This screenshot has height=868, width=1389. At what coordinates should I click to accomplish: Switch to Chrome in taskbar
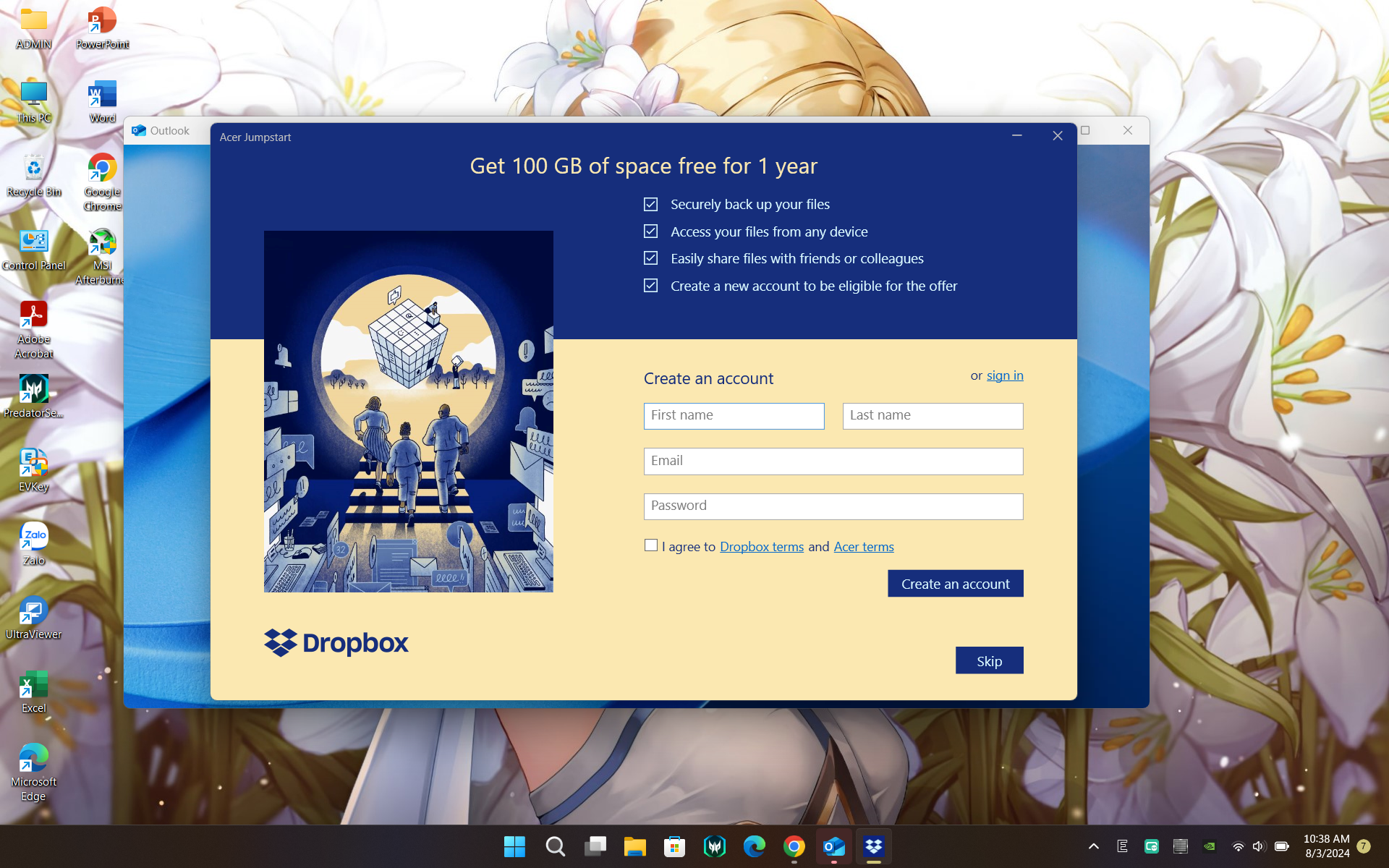pyautogui.click(x=794, y=846)
